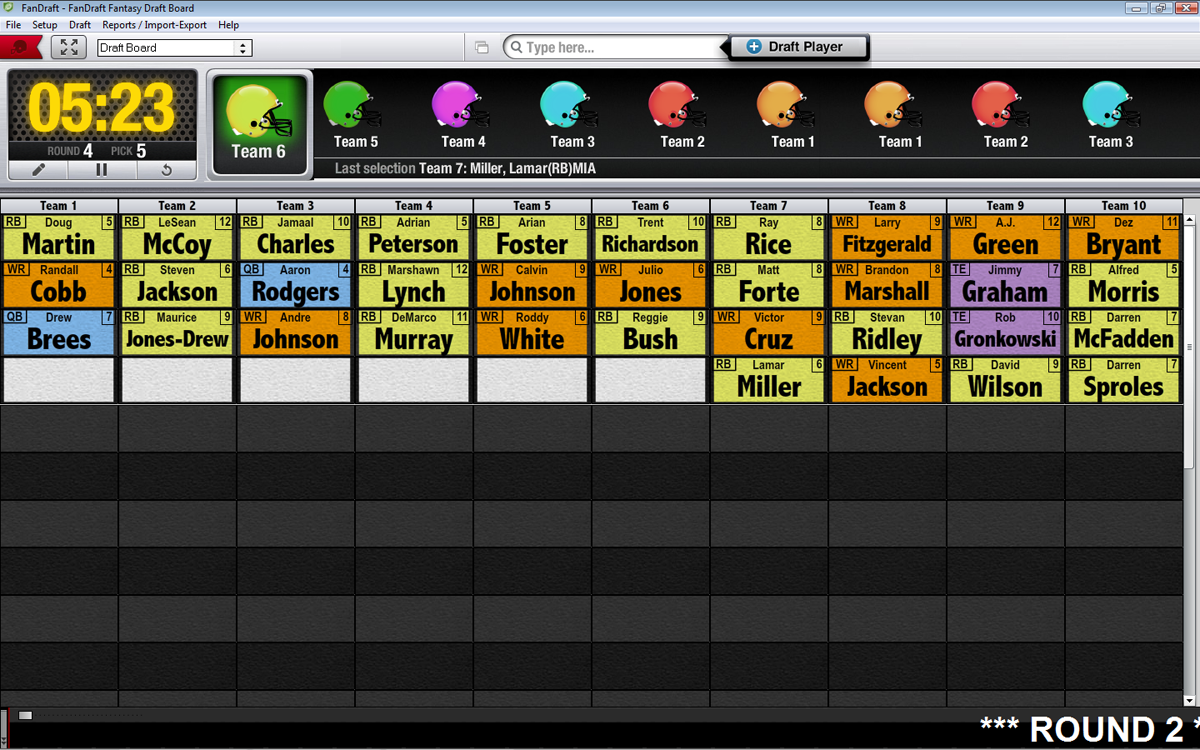
Task: Click the empty round 4 slot under Team 6
Action: pyautogui.click(x=650, y=380)
